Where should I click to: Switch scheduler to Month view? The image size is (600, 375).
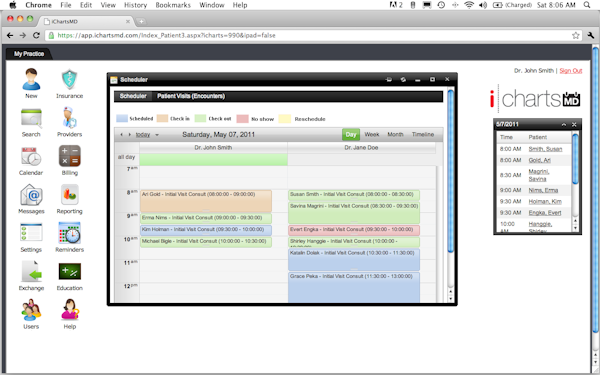[395, 134]
